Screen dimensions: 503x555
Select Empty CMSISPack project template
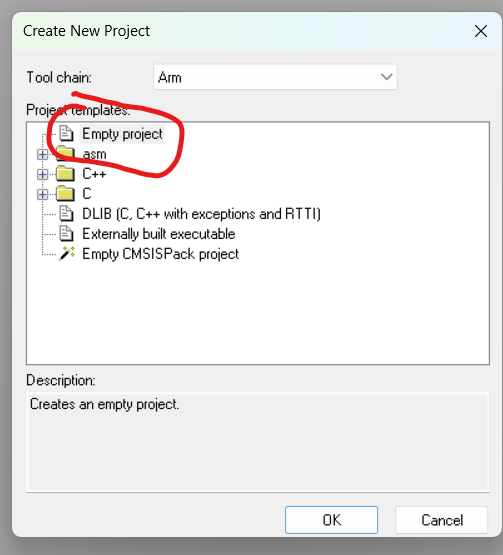click(x=160, y=254)
